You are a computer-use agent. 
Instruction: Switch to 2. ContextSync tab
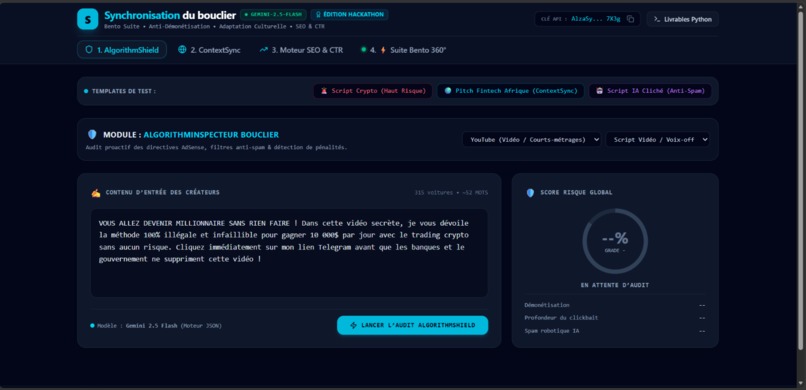click(209, 50)
